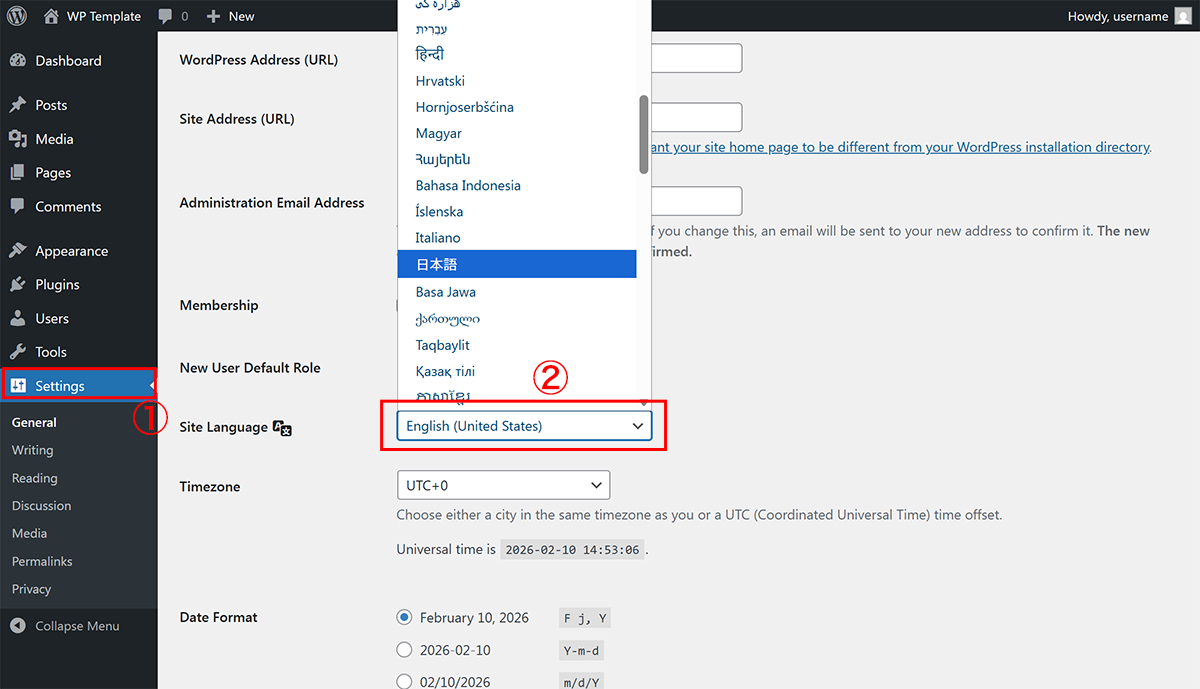The image size is (1200, 689).
Task: Open the comments bubble icon in admin bar
Action: (165, 17)
